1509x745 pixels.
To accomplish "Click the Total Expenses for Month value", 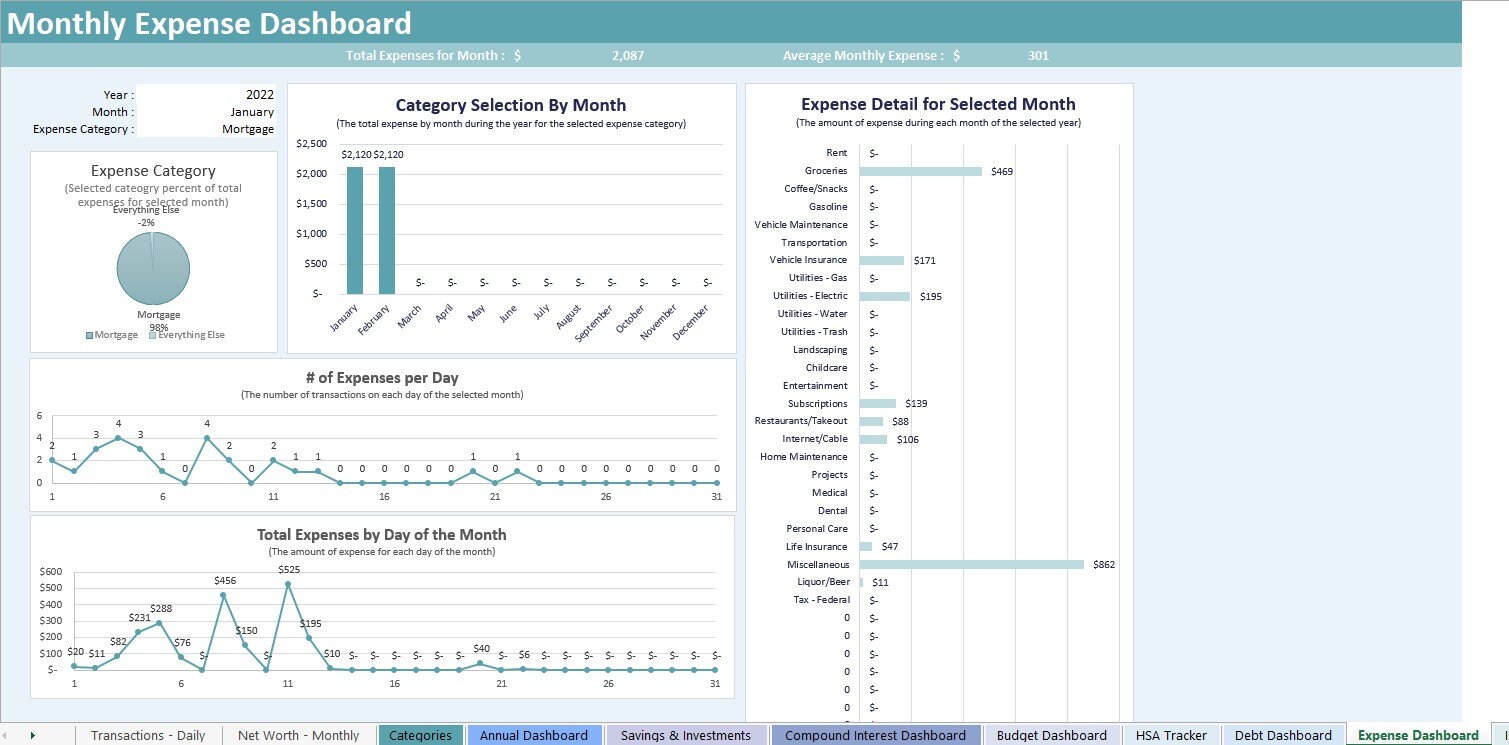I will (627, 55).
